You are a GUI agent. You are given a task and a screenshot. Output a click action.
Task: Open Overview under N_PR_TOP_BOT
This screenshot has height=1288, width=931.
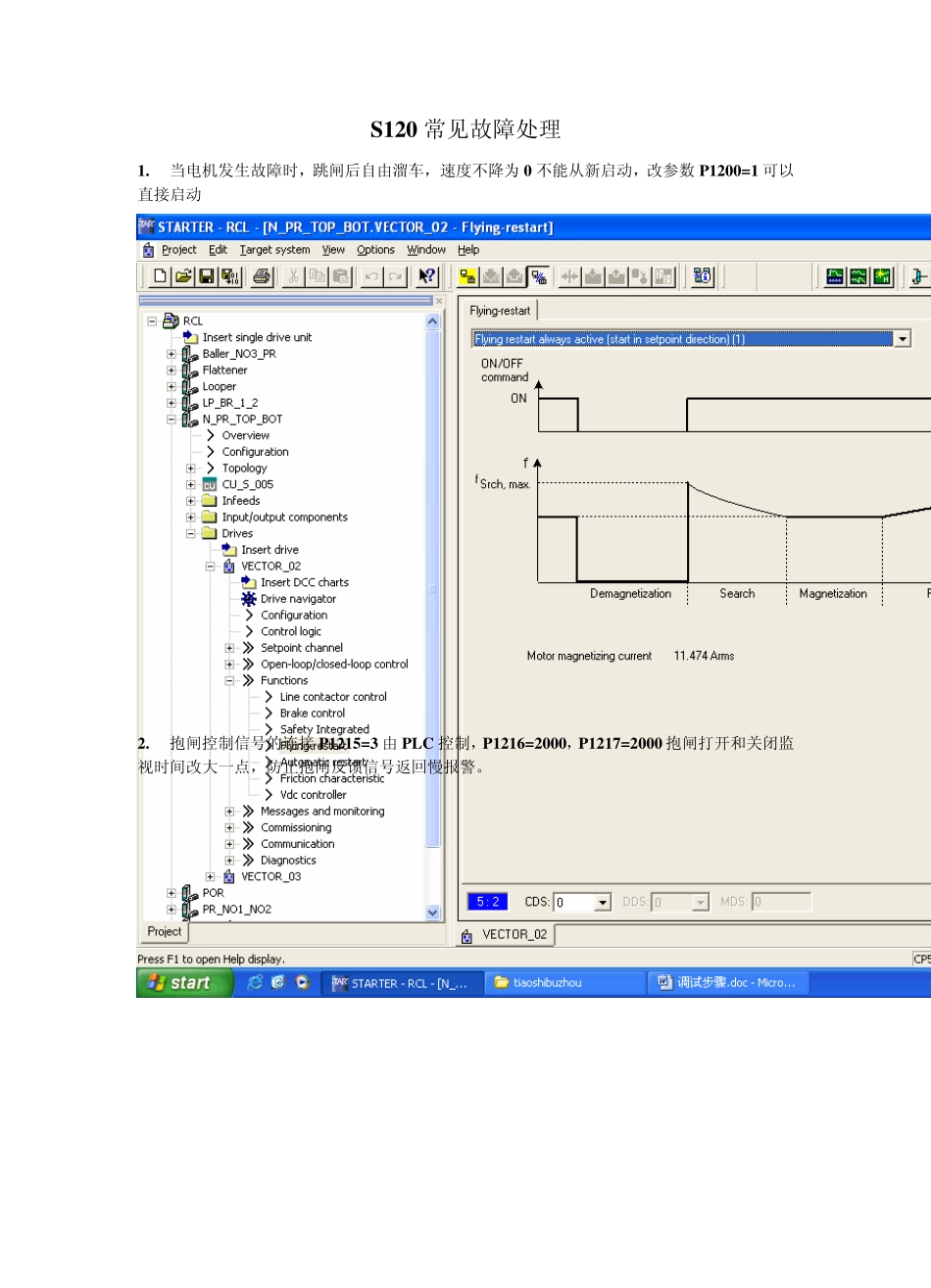pyautogui.click(x=246, y=435)
